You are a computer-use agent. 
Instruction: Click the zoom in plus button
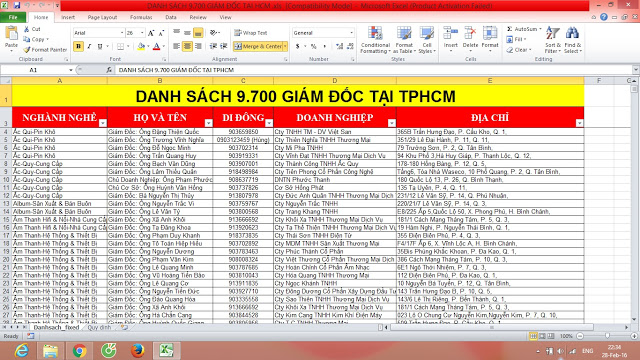(634, 336)
